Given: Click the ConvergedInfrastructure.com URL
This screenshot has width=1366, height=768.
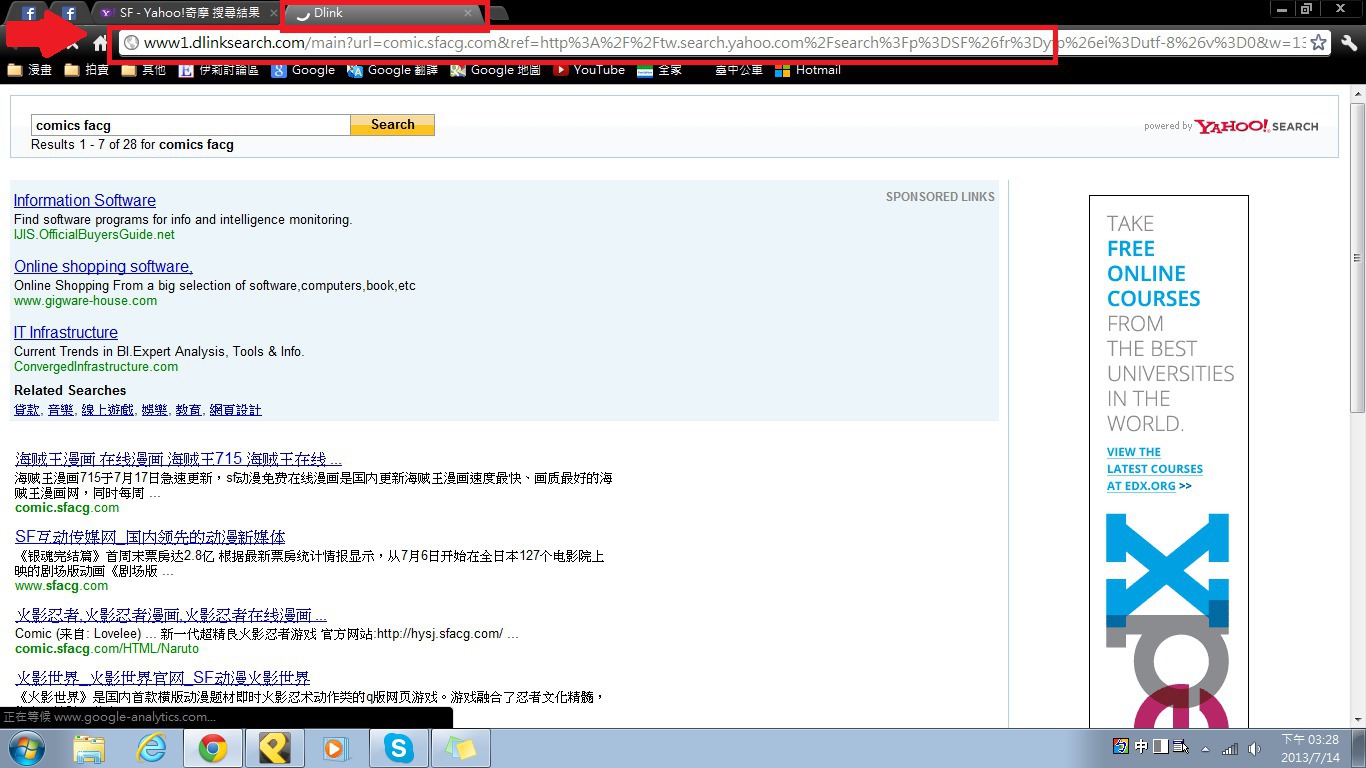Looking at the screenshot, I should 96,367.
